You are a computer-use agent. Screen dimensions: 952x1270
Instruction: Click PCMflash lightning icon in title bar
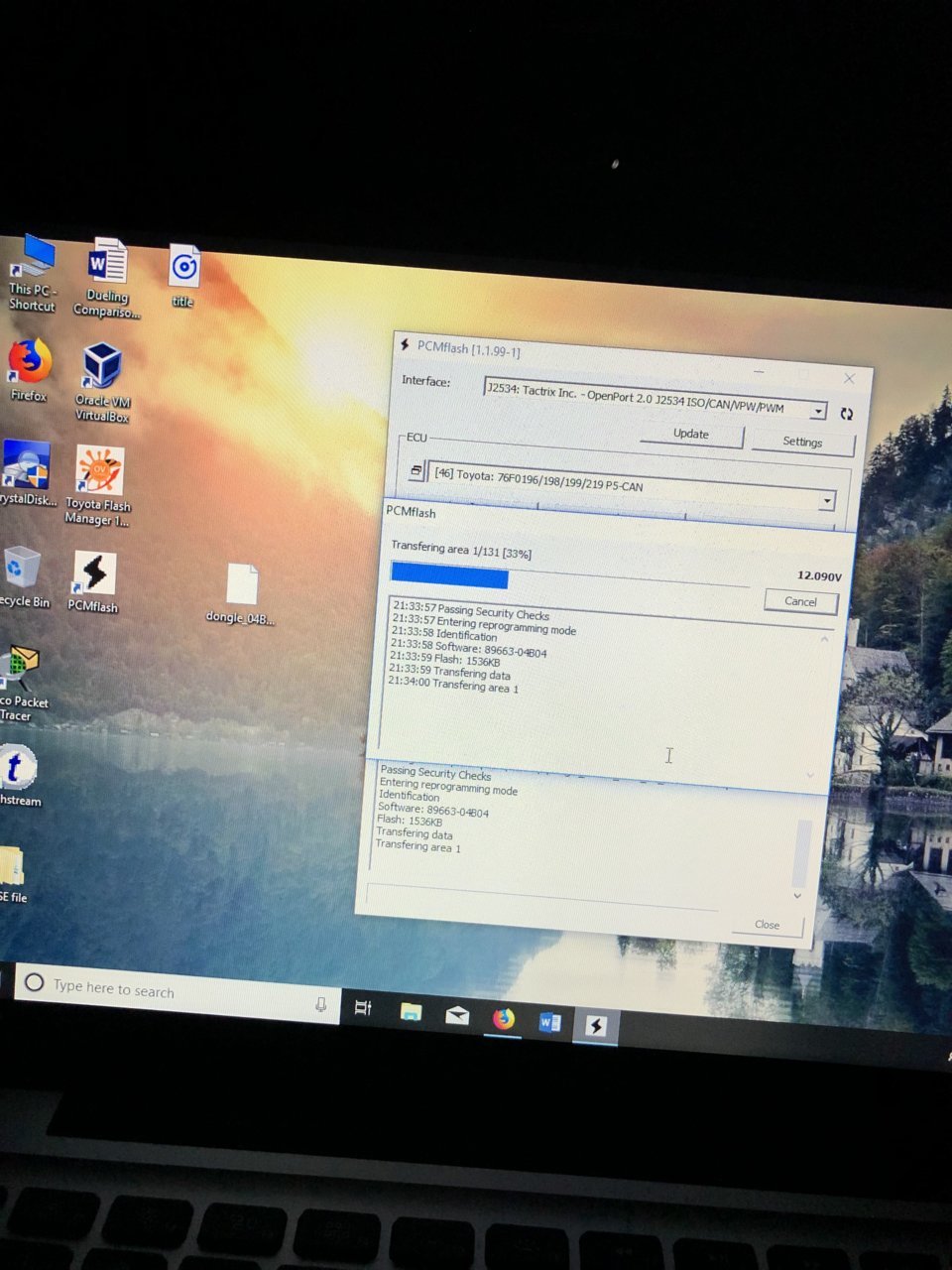pos(405,345)
